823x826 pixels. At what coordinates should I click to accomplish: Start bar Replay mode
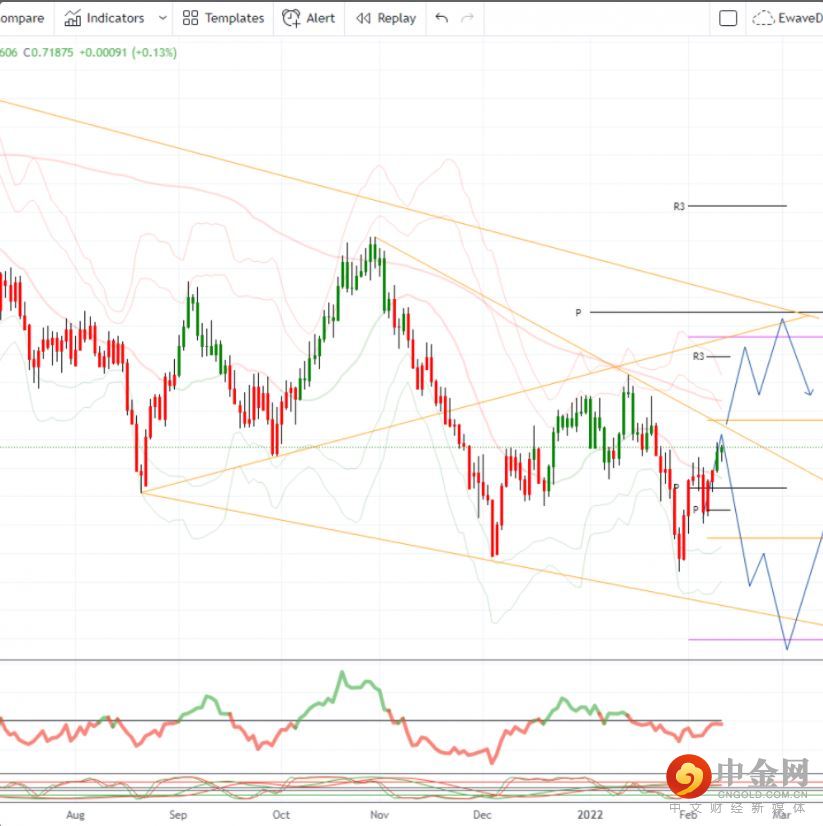386,18
